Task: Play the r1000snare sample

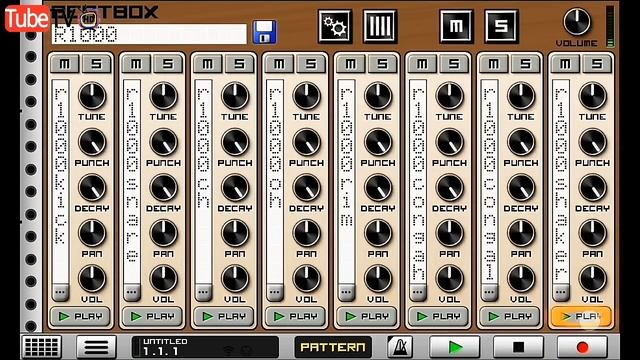Action: pyautogui.click(x=152, y=316)
